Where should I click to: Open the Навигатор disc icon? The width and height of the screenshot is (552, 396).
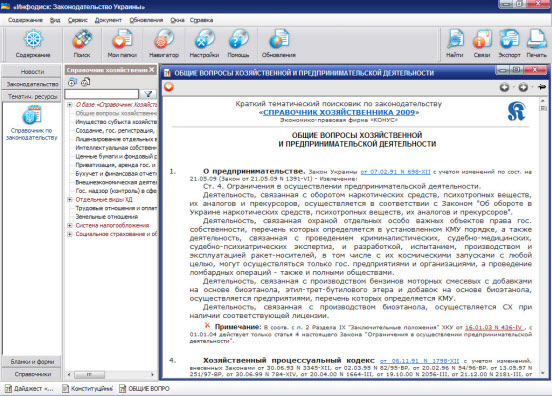pyautogui.click(x=164, y=39)
